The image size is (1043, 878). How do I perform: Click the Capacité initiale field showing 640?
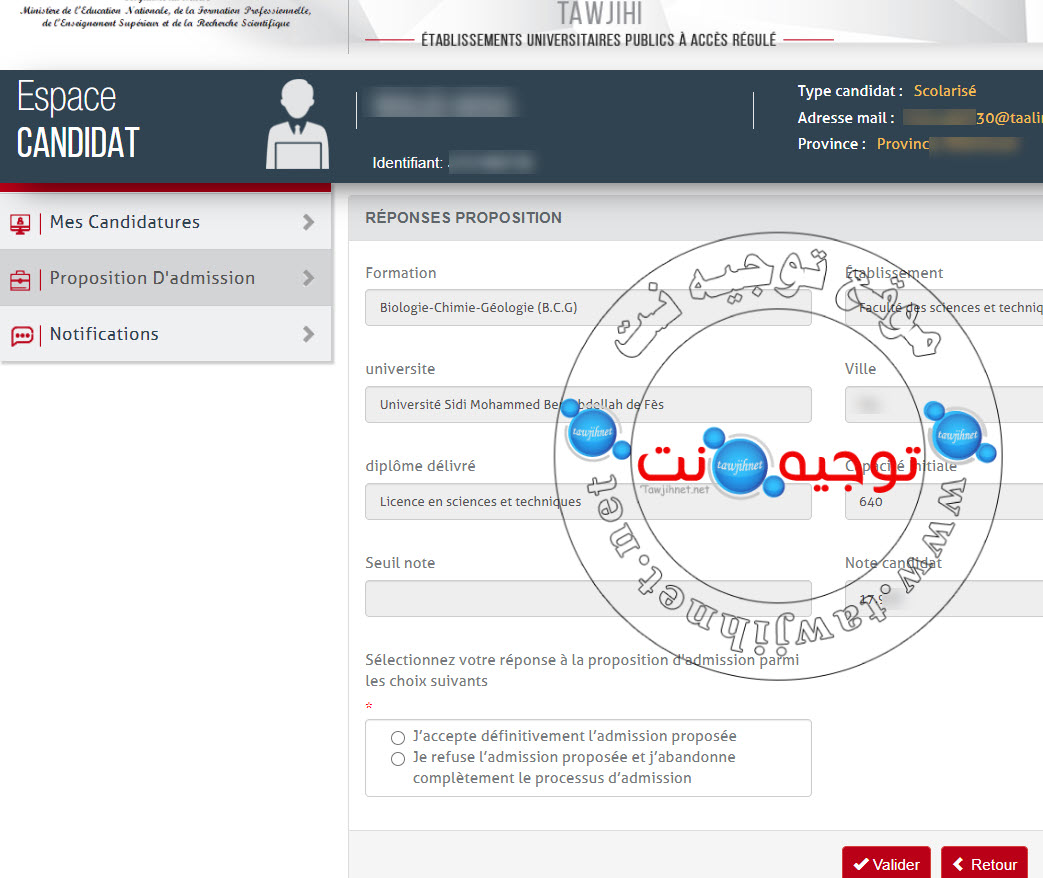[x=943, y=502]
